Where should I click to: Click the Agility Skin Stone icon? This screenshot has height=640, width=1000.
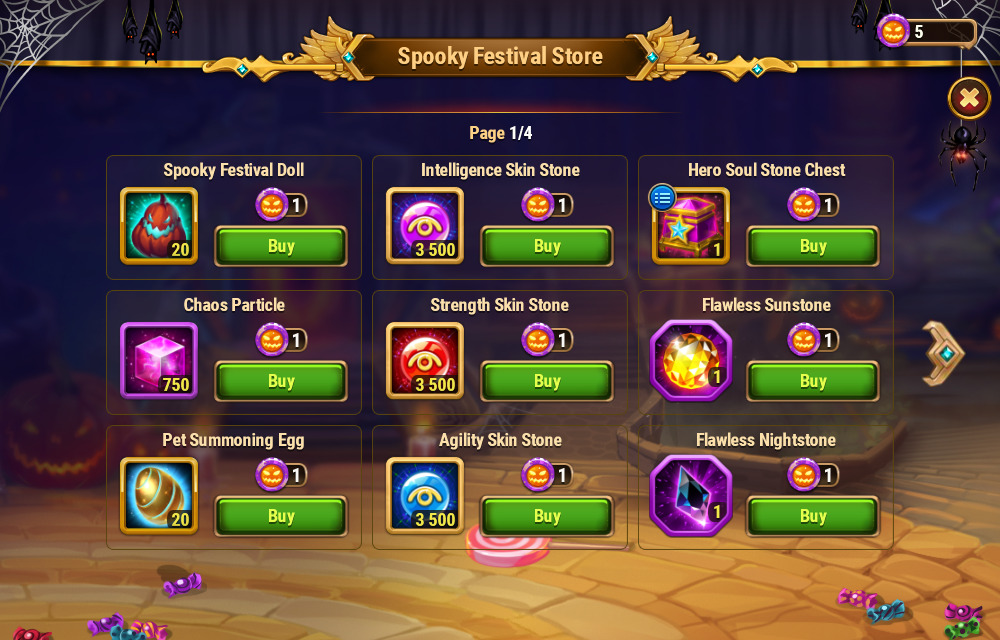click(x=425, y=496)
